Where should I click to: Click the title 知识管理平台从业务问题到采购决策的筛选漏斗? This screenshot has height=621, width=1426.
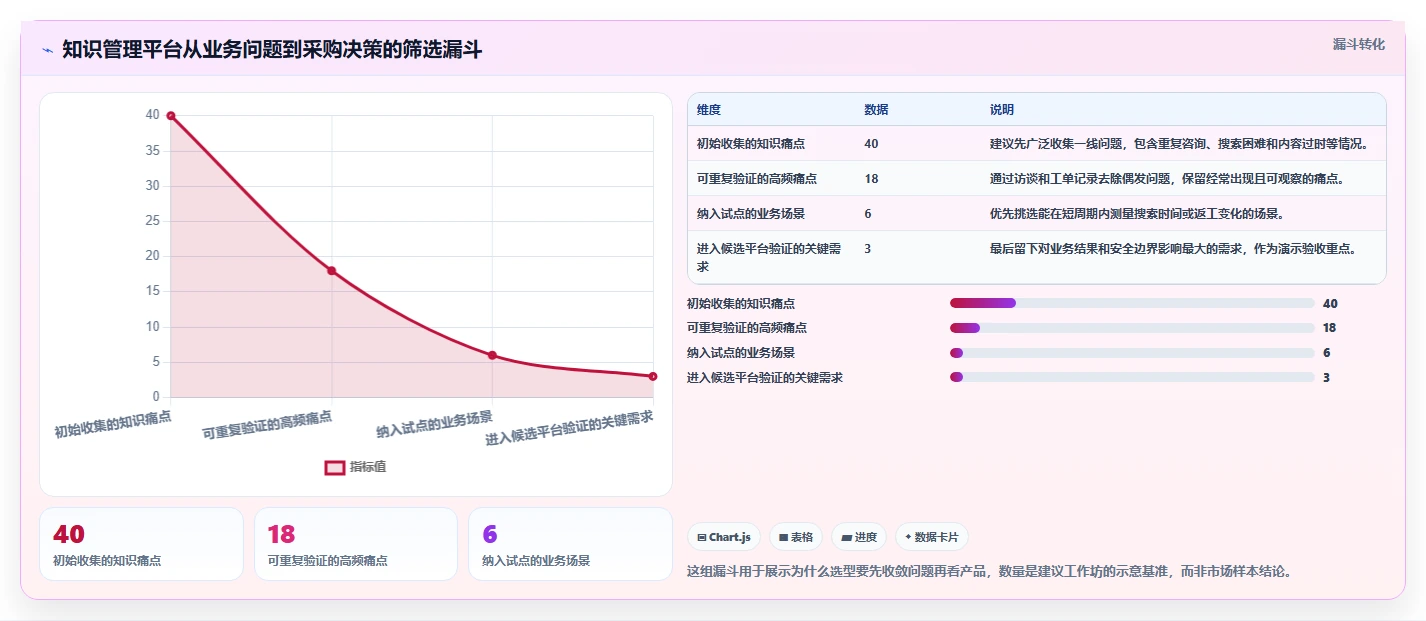[x=272, y=49]
